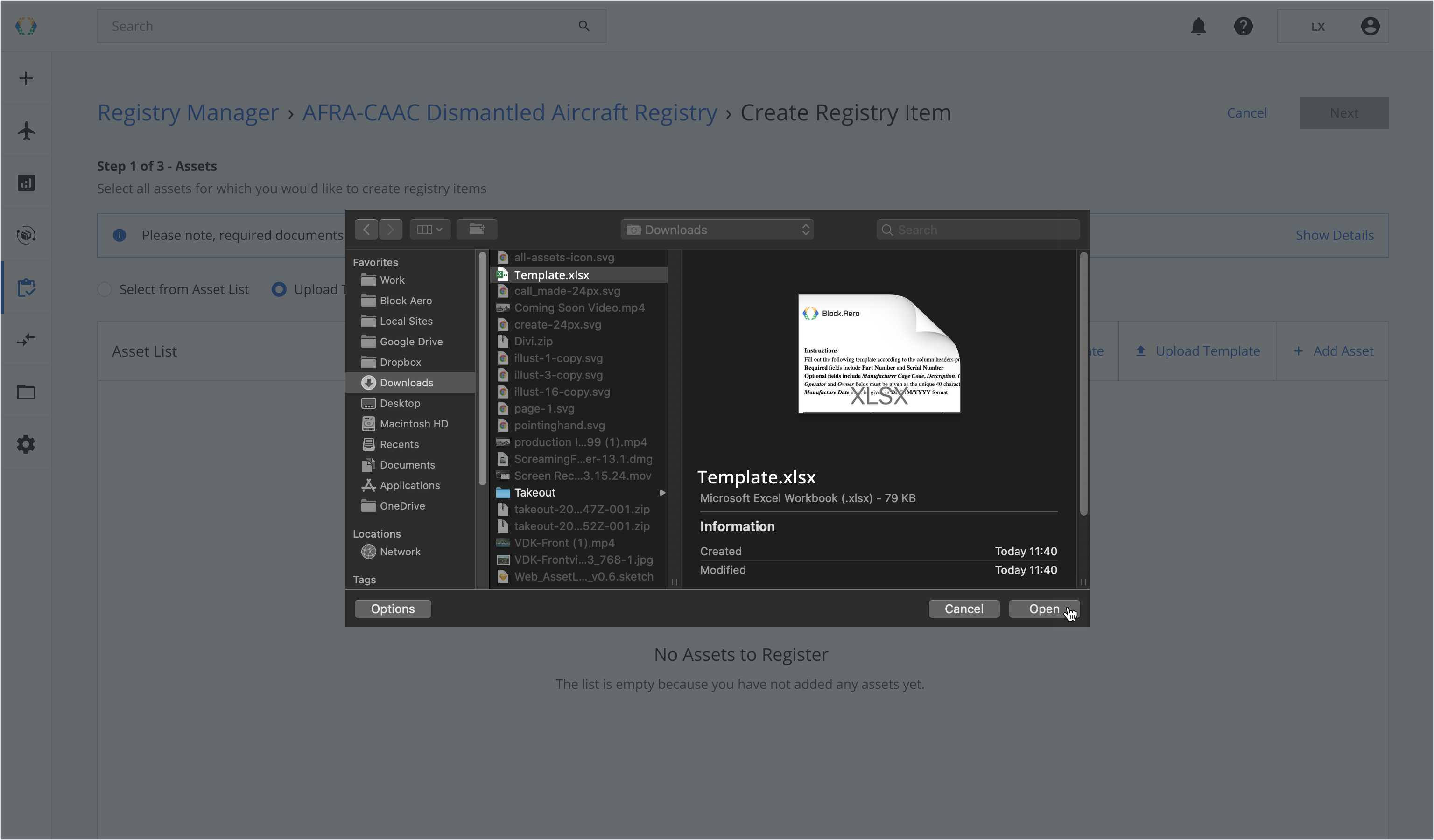
Task: Open the settings gear in sidebar
Action: tap(26, 444)
